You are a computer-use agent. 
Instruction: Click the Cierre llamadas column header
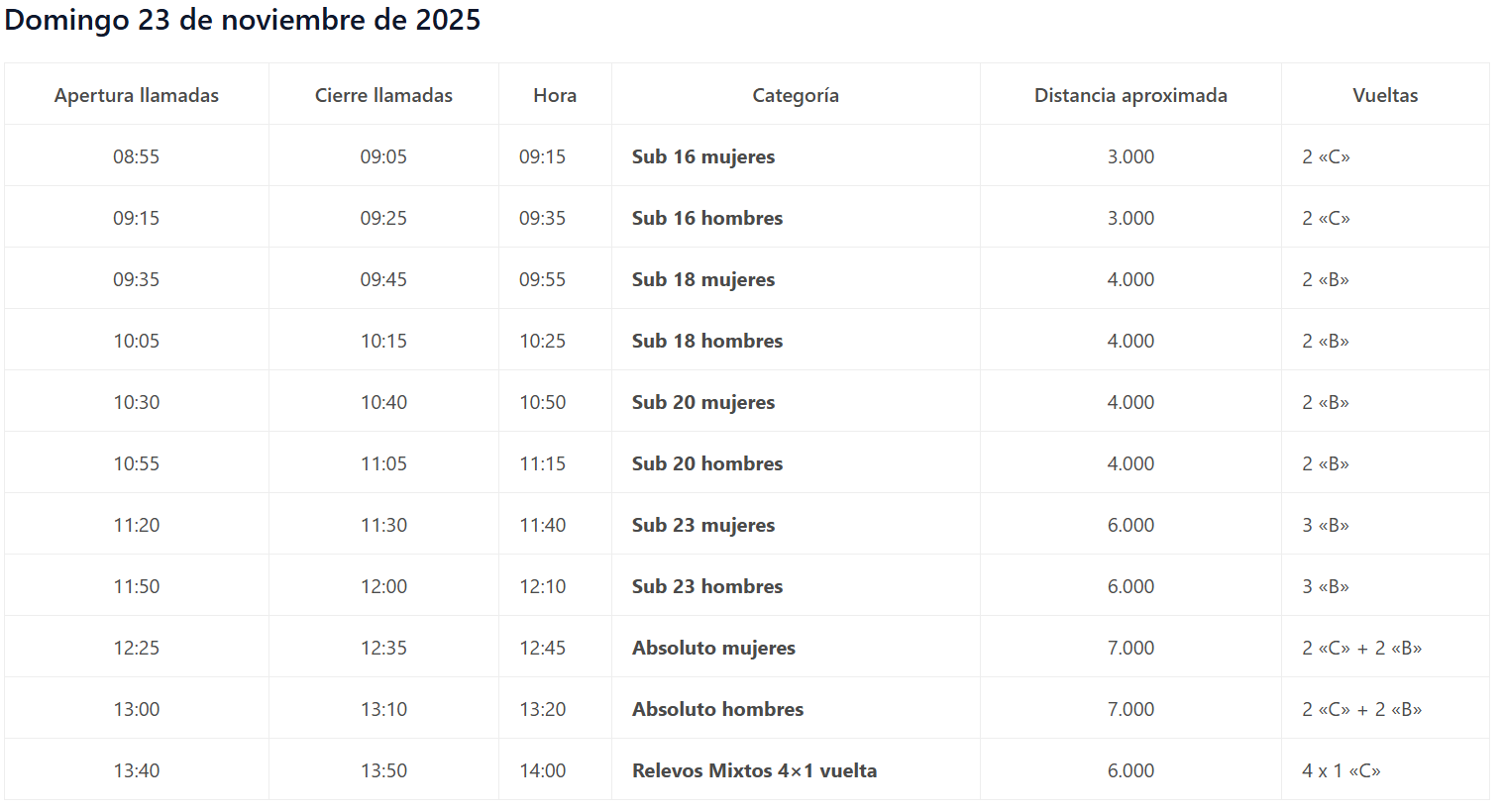pyautogui.click(x=383, y=96)
